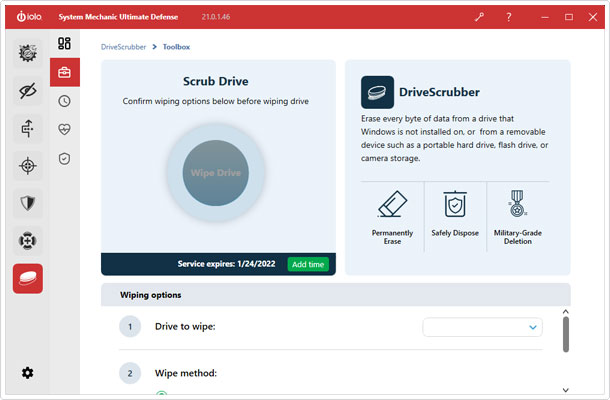Open the dashboard grid icon

pyautogui.click(x=65, y=43)
